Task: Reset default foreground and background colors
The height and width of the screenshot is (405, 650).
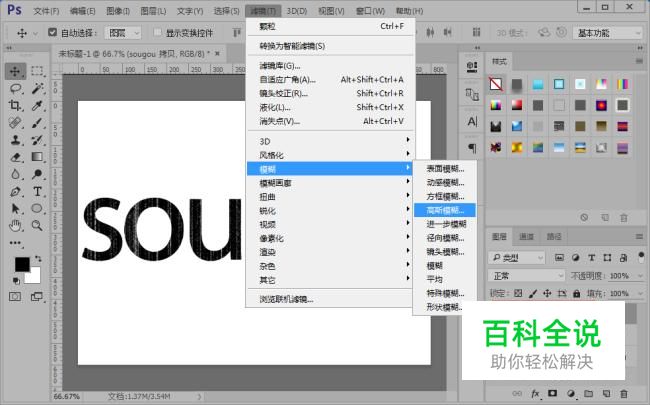Action: [16, 281]
